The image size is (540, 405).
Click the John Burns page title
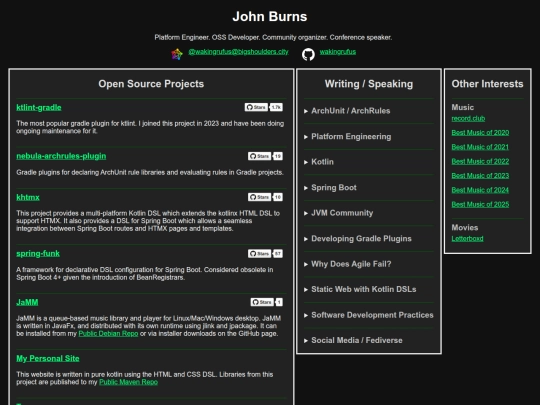click(270, 17)
